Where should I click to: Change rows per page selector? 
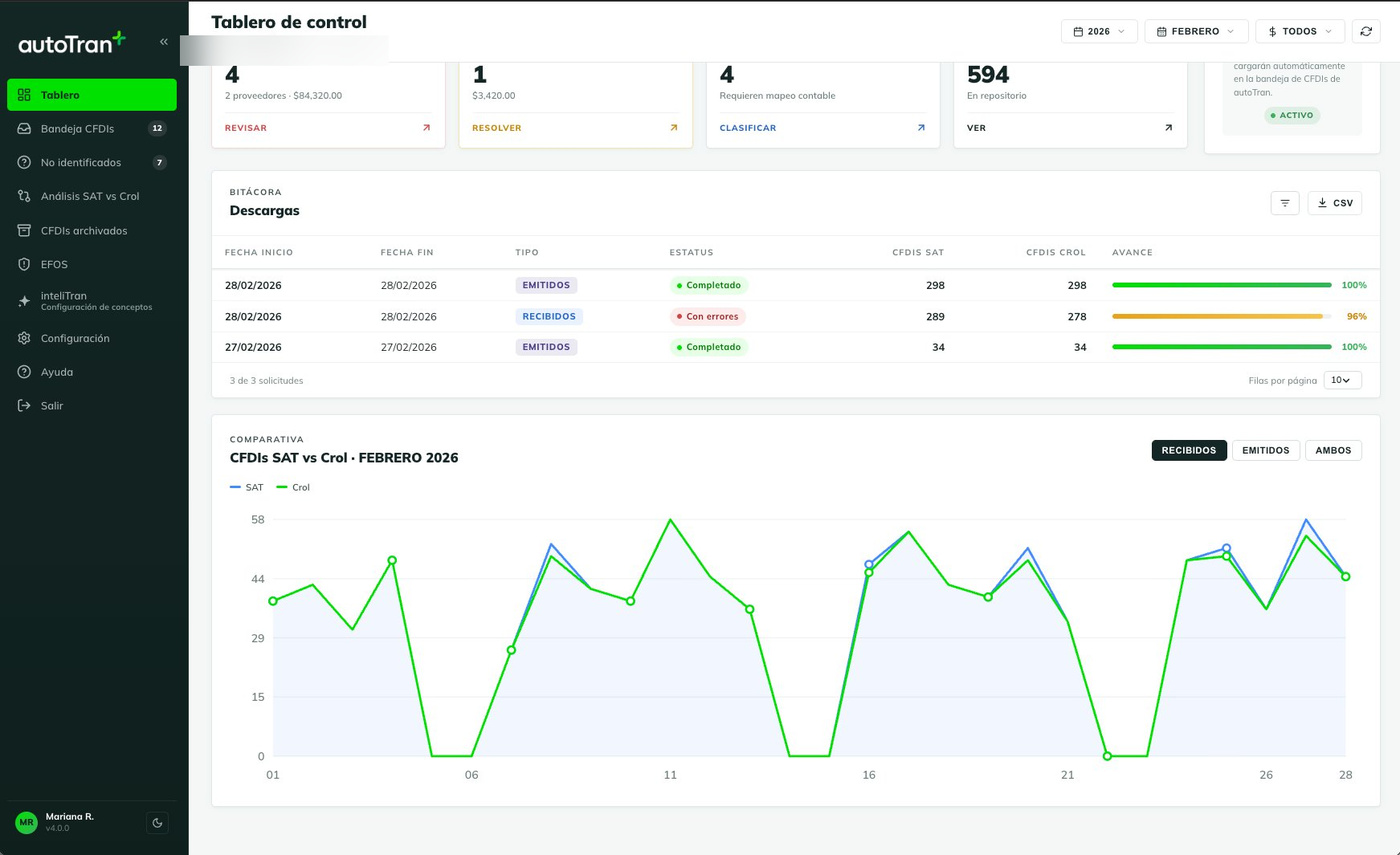(1342, 380)
